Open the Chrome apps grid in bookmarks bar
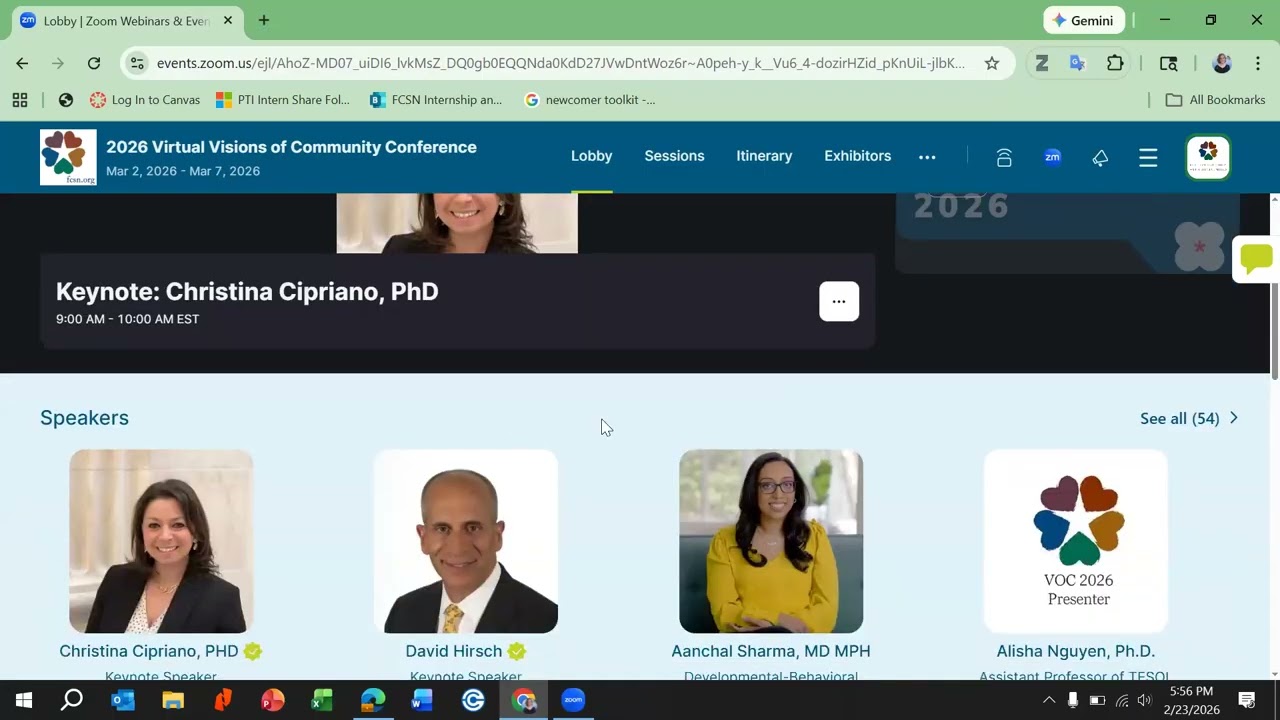 click(20, 100)
